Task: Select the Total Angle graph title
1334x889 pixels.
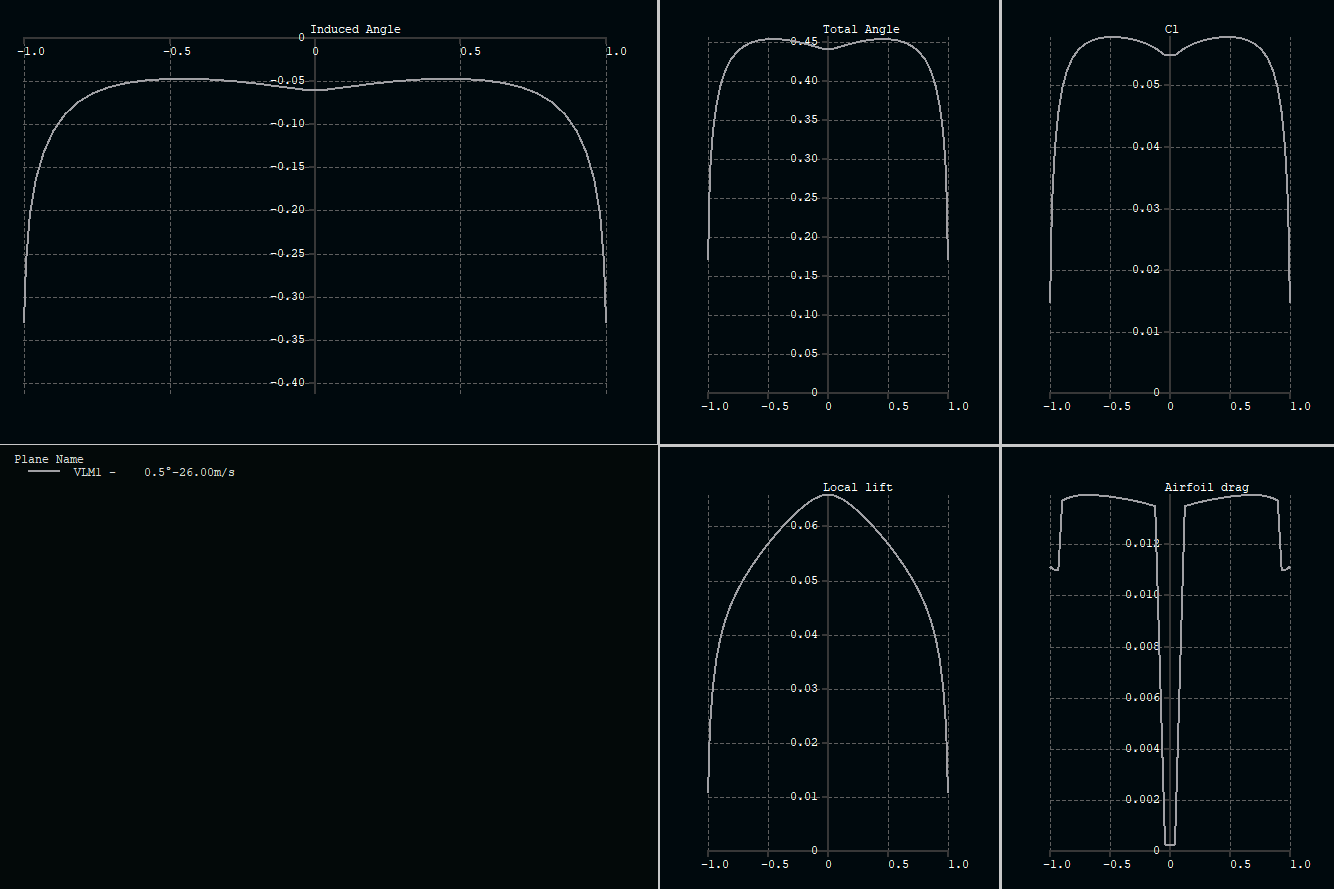Action: [861, 29]
